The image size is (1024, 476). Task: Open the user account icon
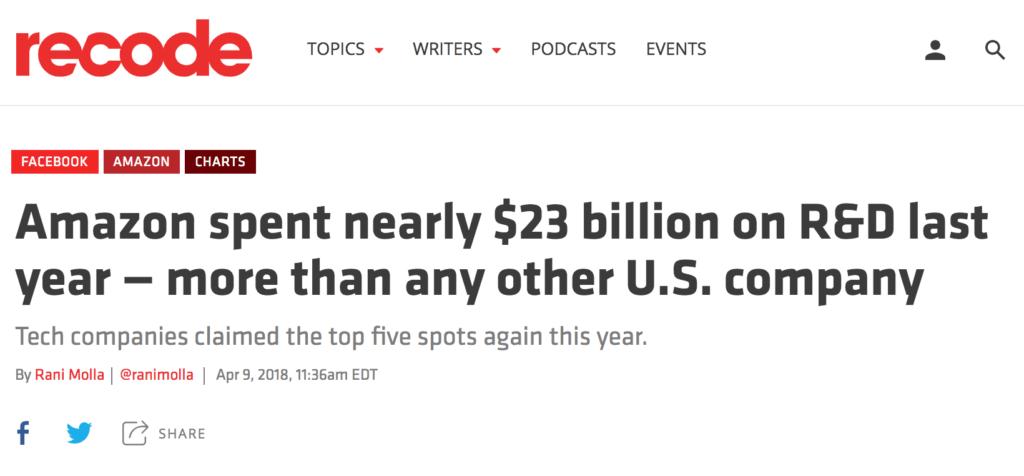point(935,50)
